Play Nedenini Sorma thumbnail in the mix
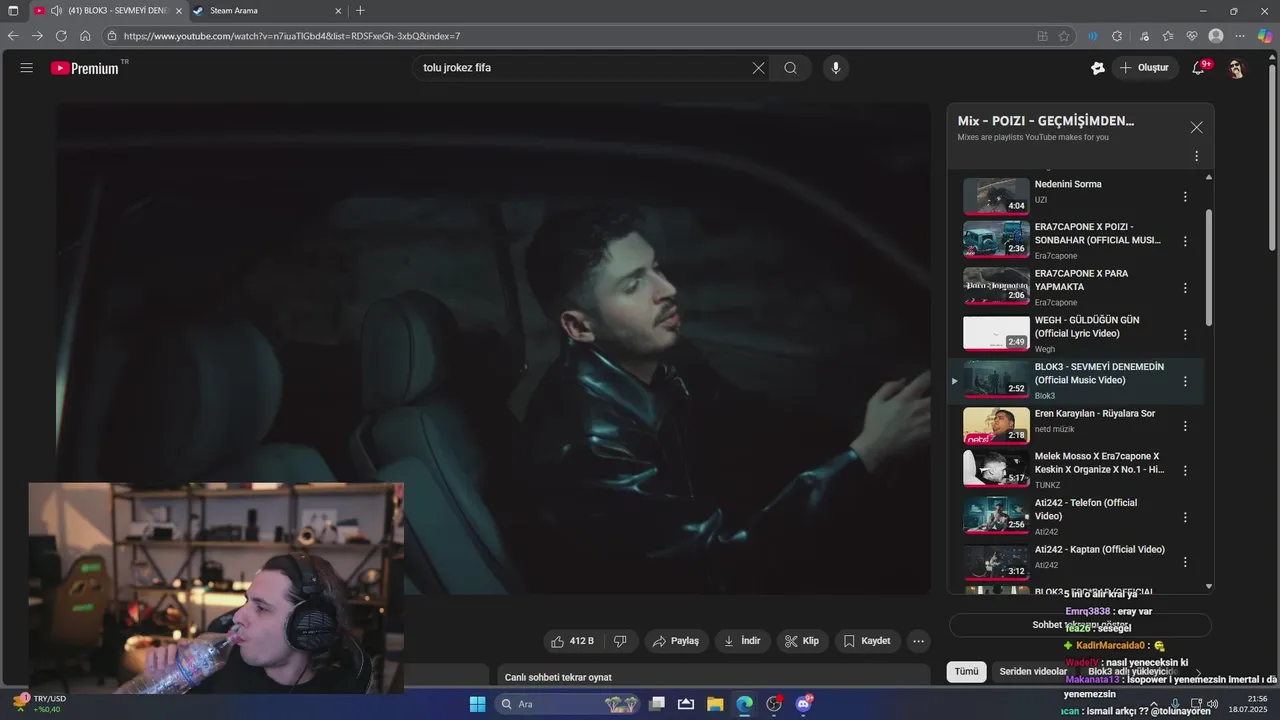The height and width of the screenshot is (720, 1280). coord(996,197)
